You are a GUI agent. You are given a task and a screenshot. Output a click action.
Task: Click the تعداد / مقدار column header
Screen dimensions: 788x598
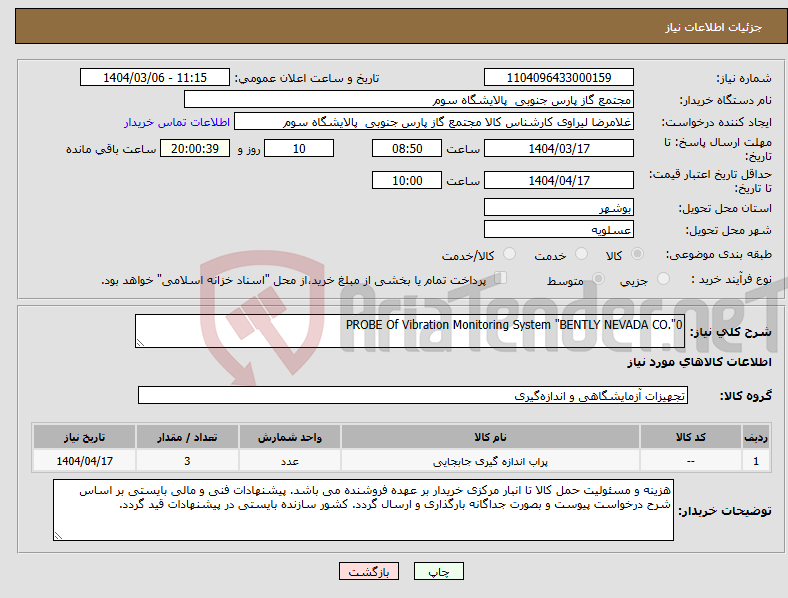[187, 437]
